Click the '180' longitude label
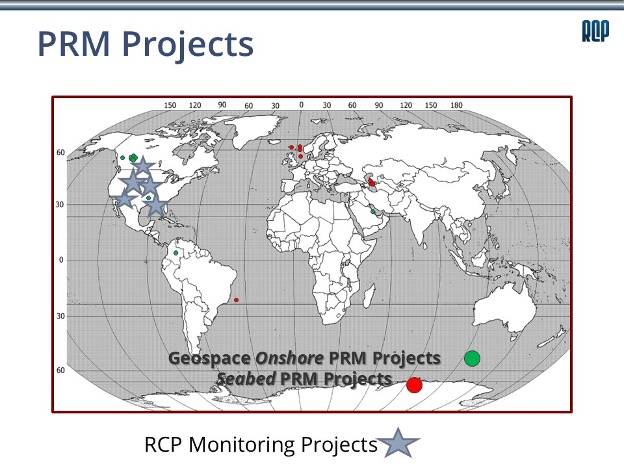Viewport: 624px width, 468px height. [x=456, y=105]
